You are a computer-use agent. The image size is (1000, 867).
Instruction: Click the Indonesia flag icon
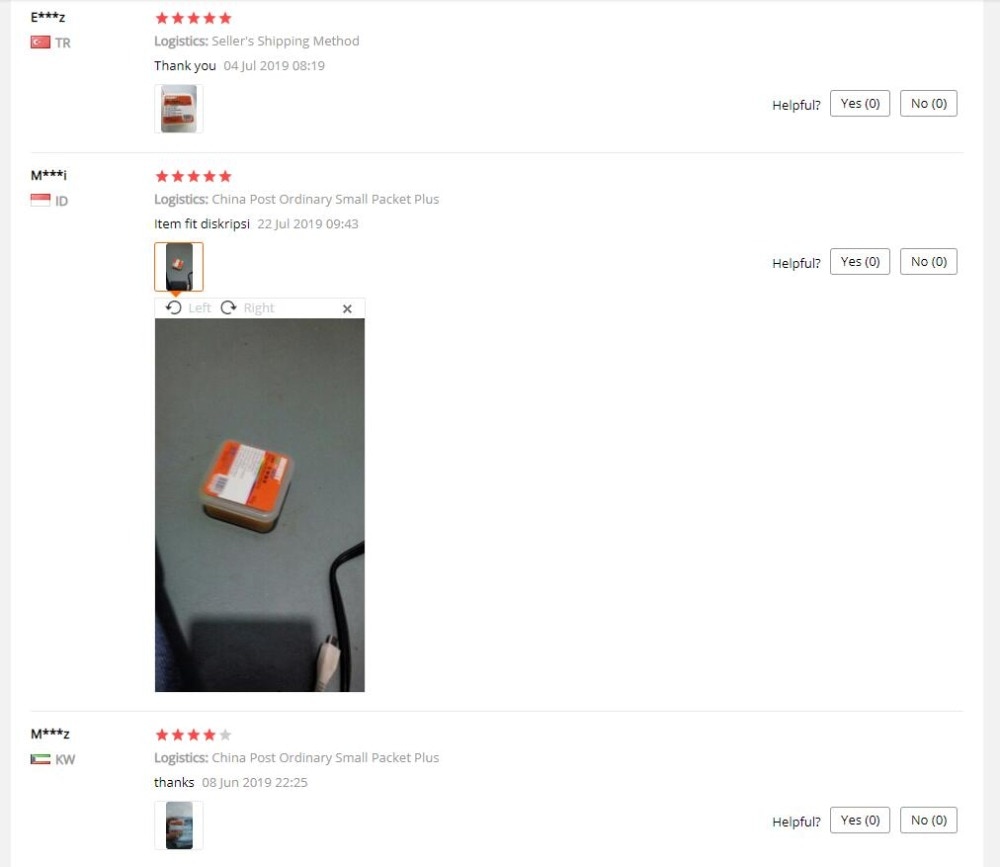tap(40, 200)
